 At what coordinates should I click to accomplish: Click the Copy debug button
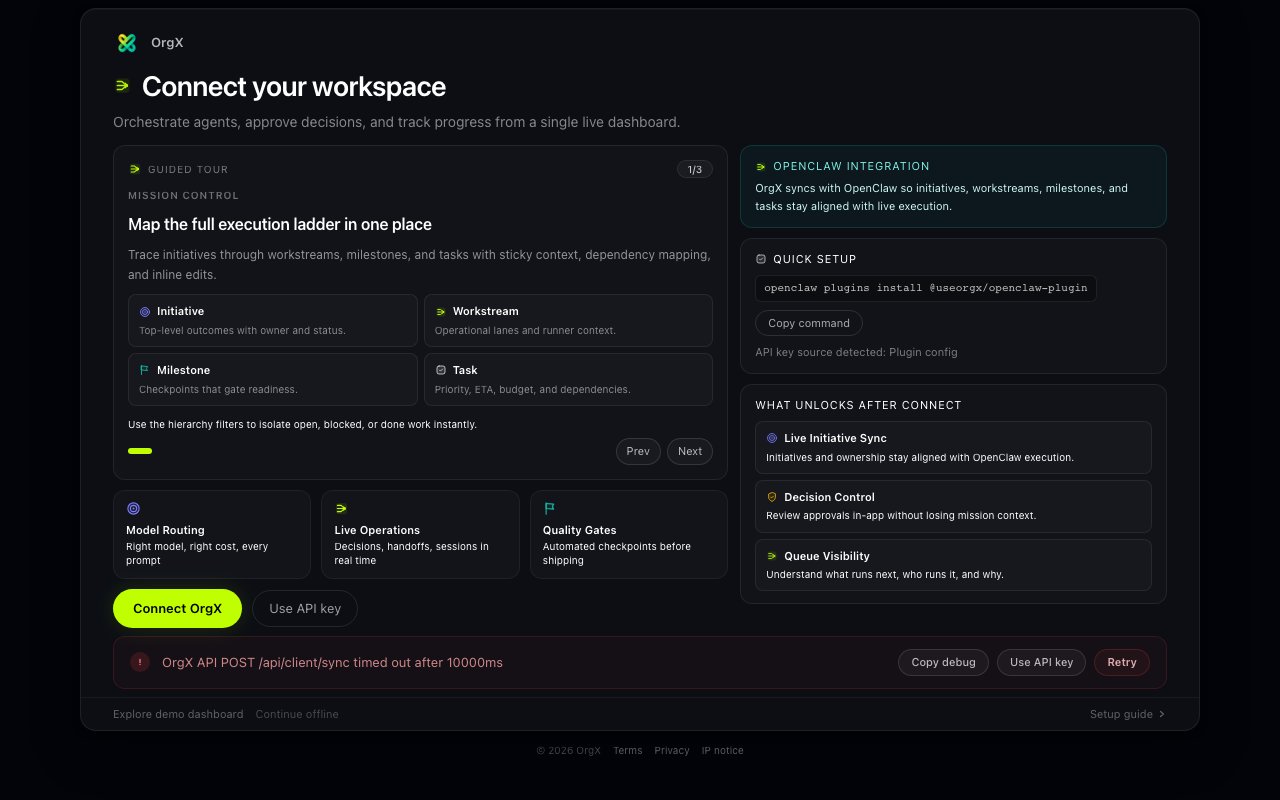click(943, 662)
